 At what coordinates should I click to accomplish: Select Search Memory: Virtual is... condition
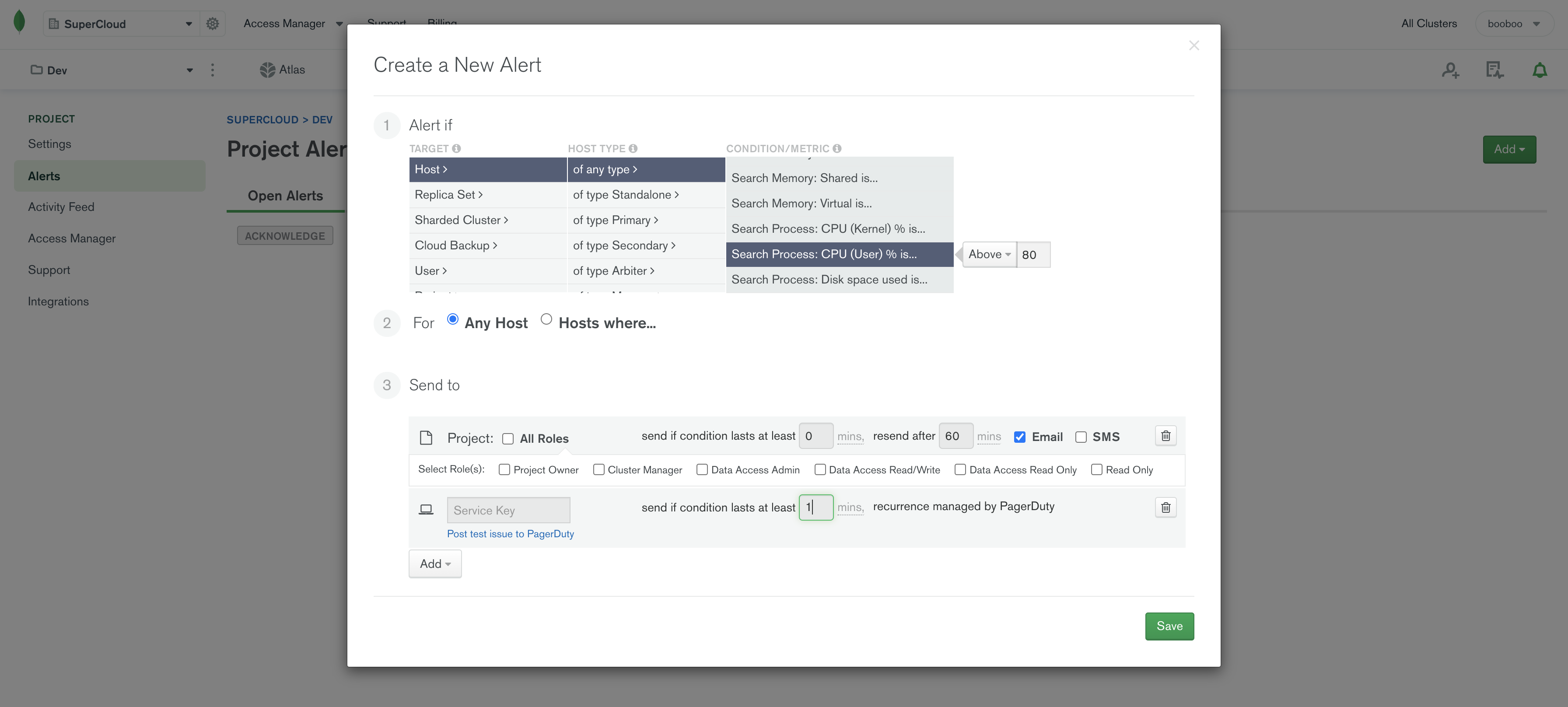point(801,203)
